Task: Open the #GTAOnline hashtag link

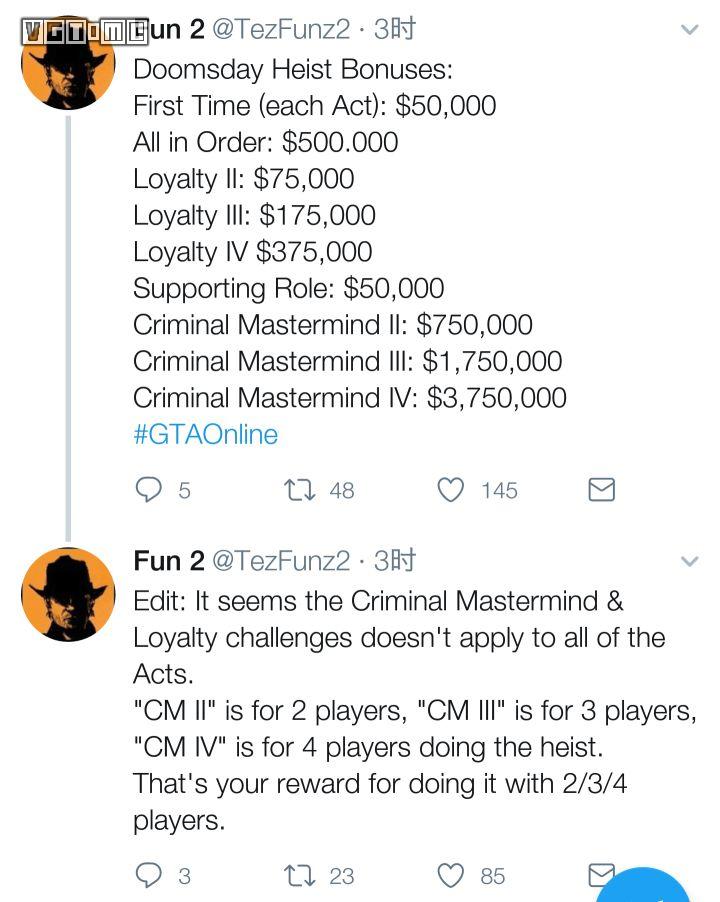Action: [x=205, y=434]
